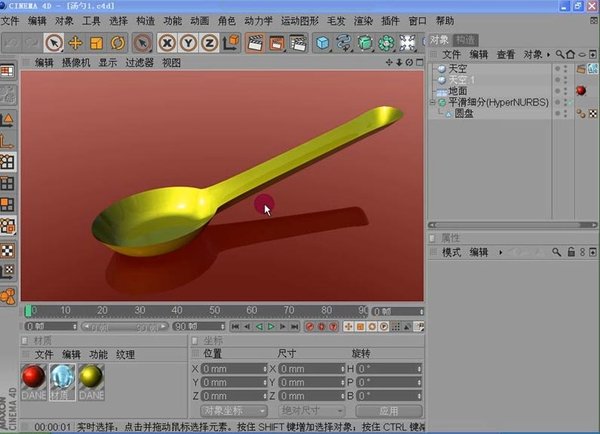
Task: Click the stepper on position X field
Action: [265, 369]
